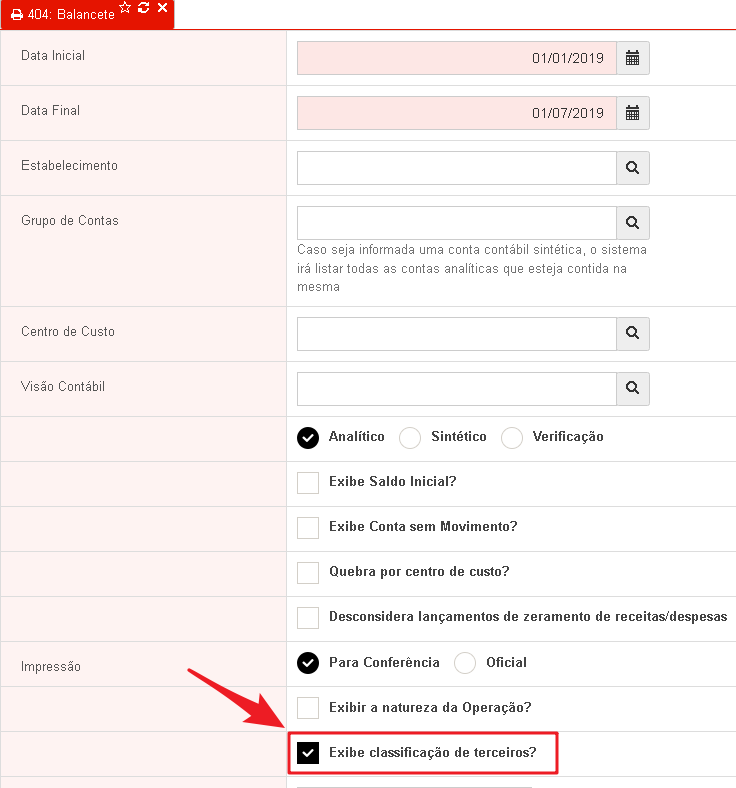This screenshot has height=788, width=736.
Task: Check Exibir a natureza da Operação
Action: tap(308, 708)
